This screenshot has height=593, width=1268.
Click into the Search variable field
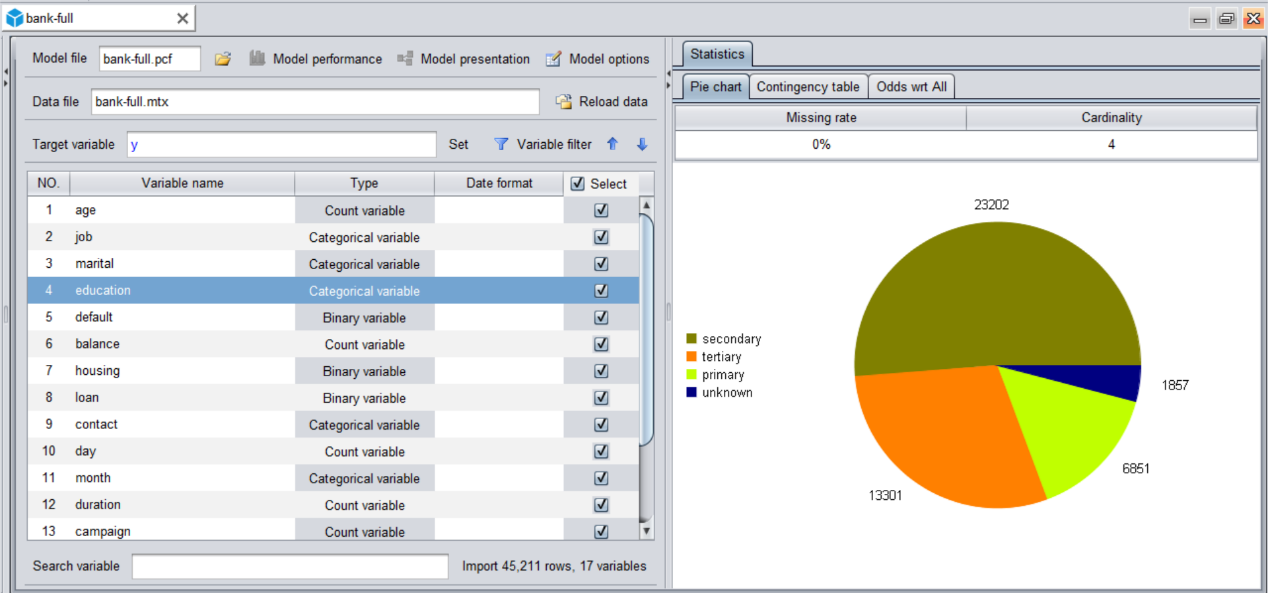tap(290, 566)
